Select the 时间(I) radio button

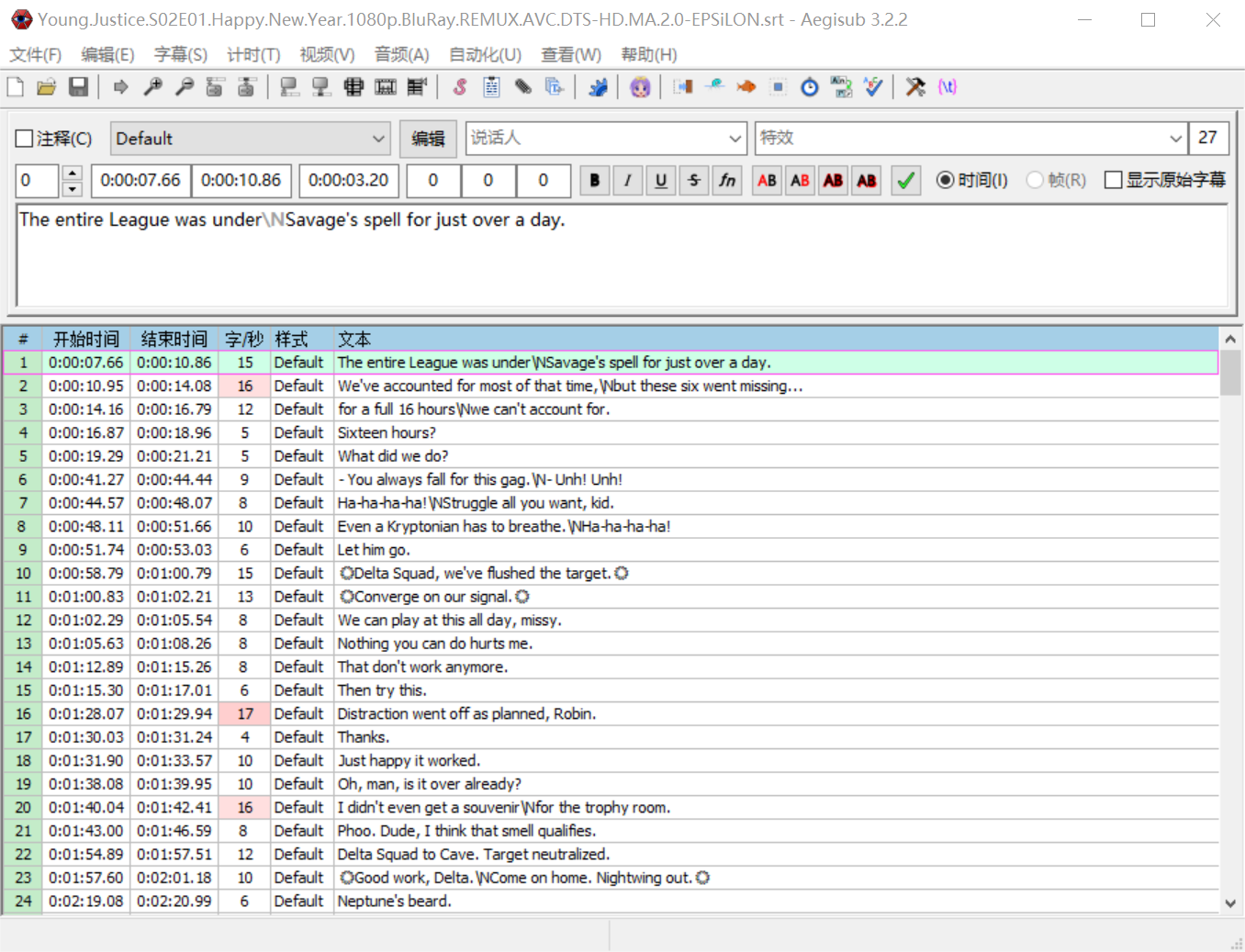pyautogui.click(x=945, y=180)
